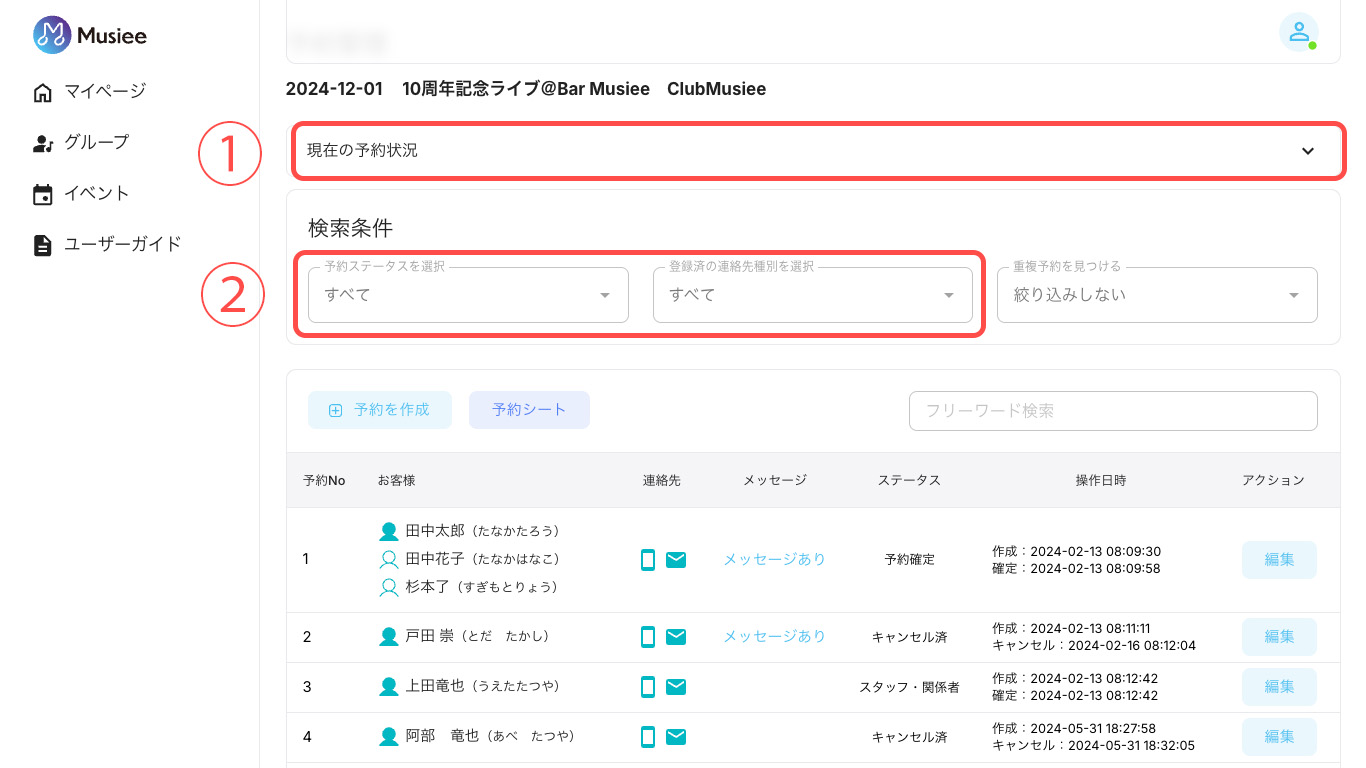
Task: Click the 予約シート button
Action: pyautogui.click(x=529, y=410)
